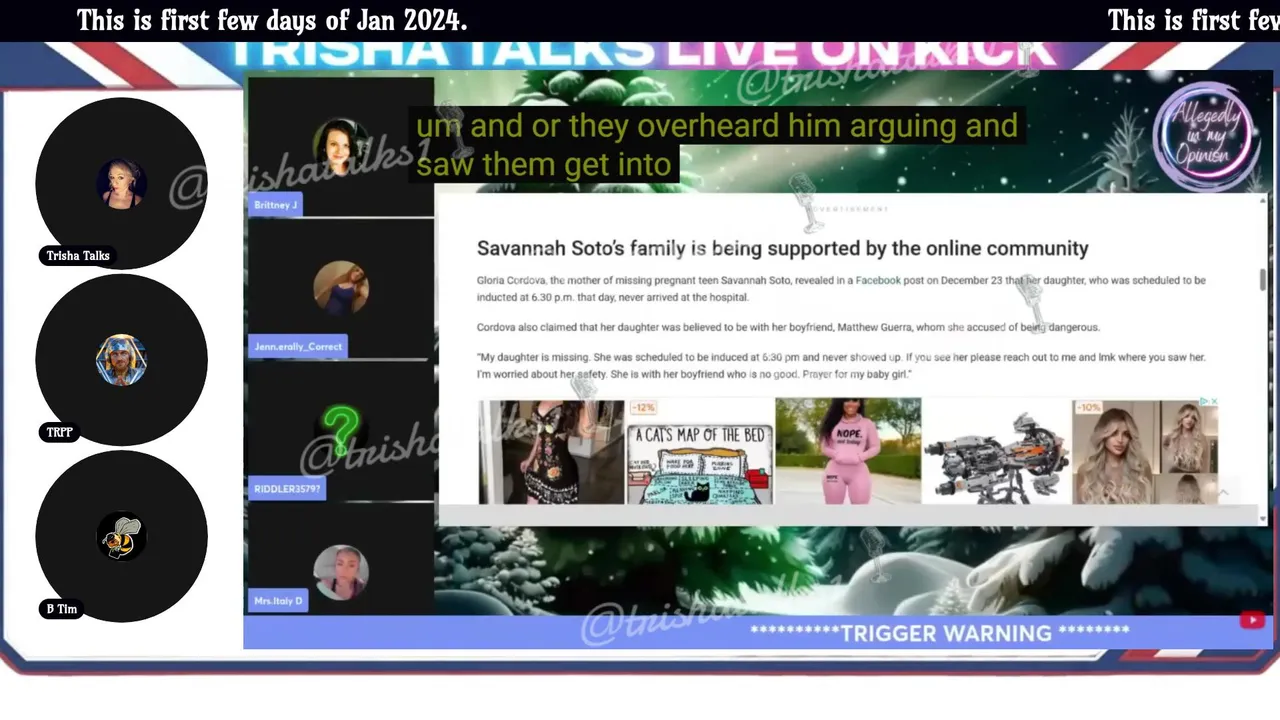This screenshot has width=1280, height=720.
Task: Click the TRIGGER WARNING banner text
Action: coord(940,633)
